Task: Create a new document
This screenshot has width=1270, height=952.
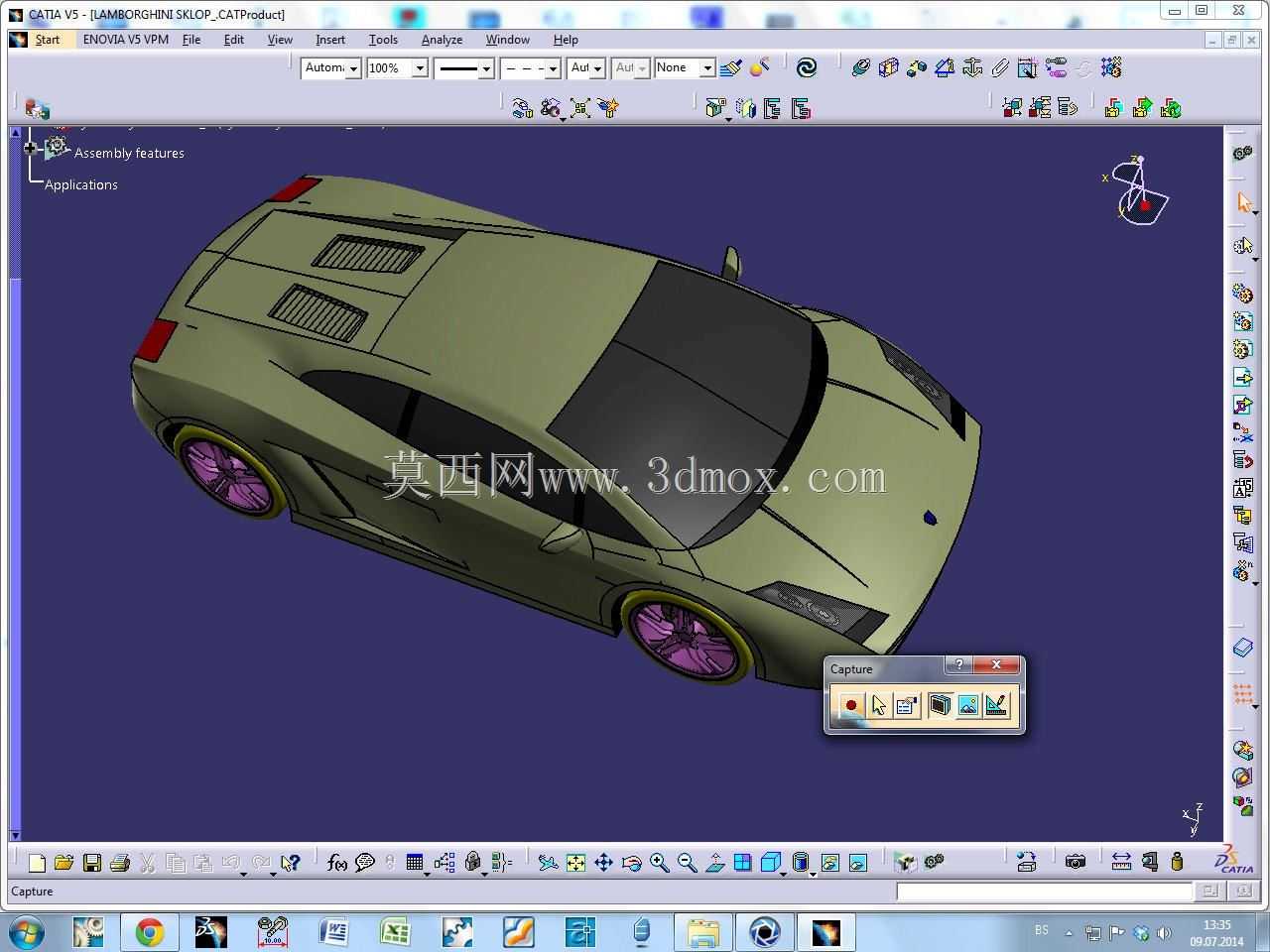Action: 37,863
